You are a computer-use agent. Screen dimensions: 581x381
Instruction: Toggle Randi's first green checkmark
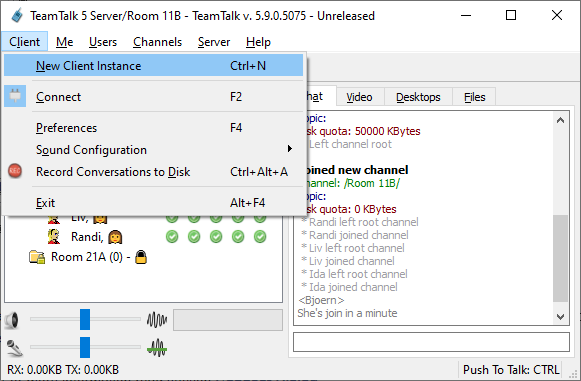click(x=172, y=236)
